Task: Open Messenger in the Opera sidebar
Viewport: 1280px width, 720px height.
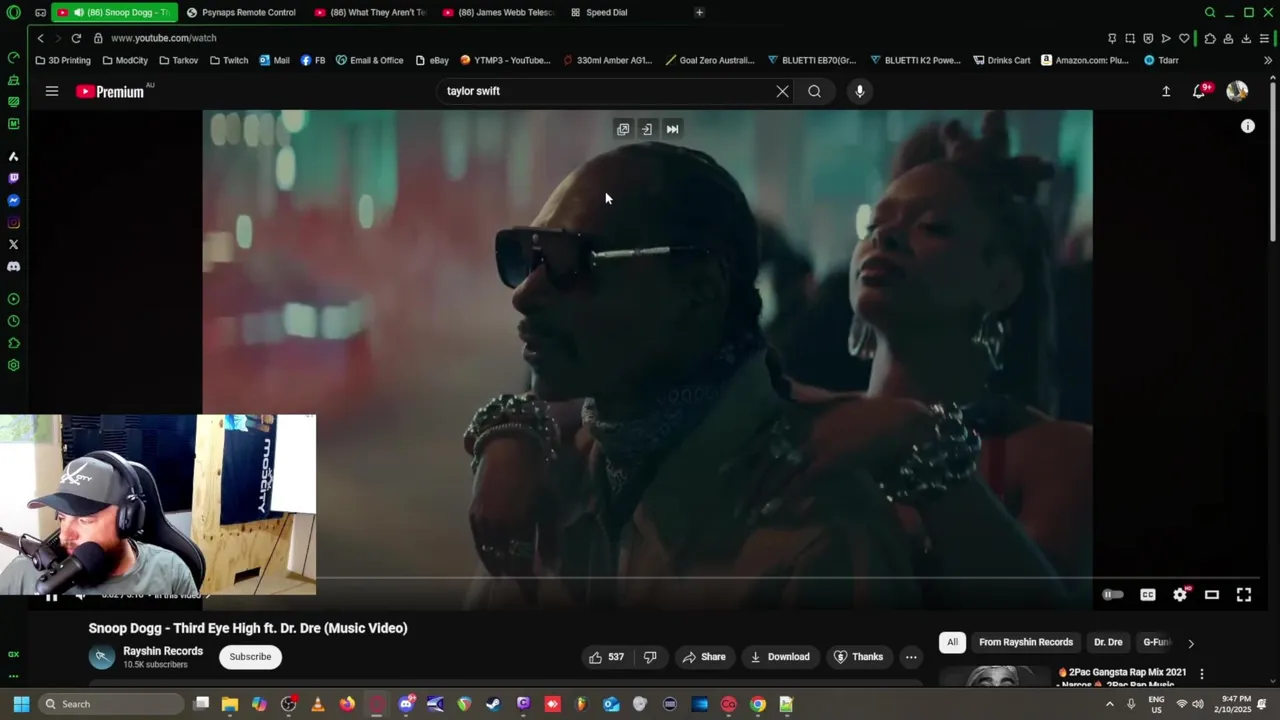Action: tap(13, 200)
